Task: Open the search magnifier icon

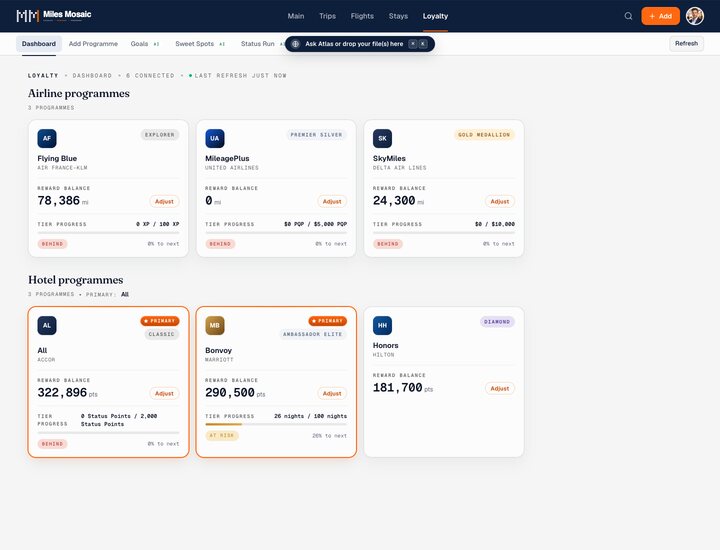Action: (628, 16)
